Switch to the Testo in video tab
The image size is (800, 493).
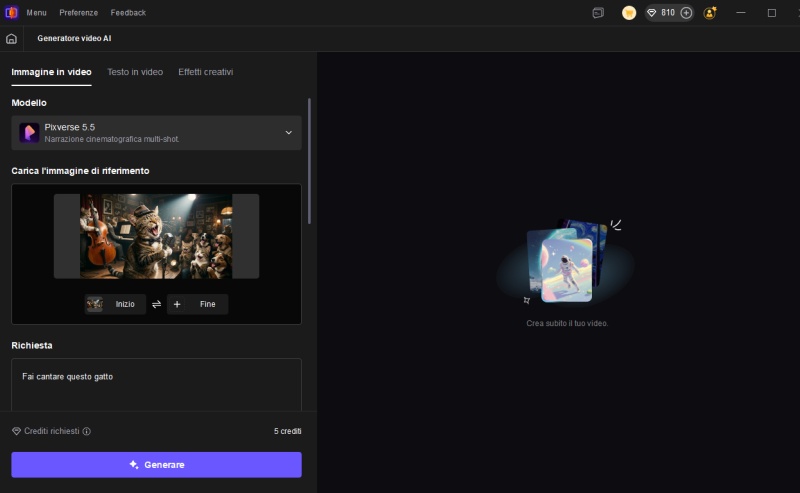pos(135,72)
